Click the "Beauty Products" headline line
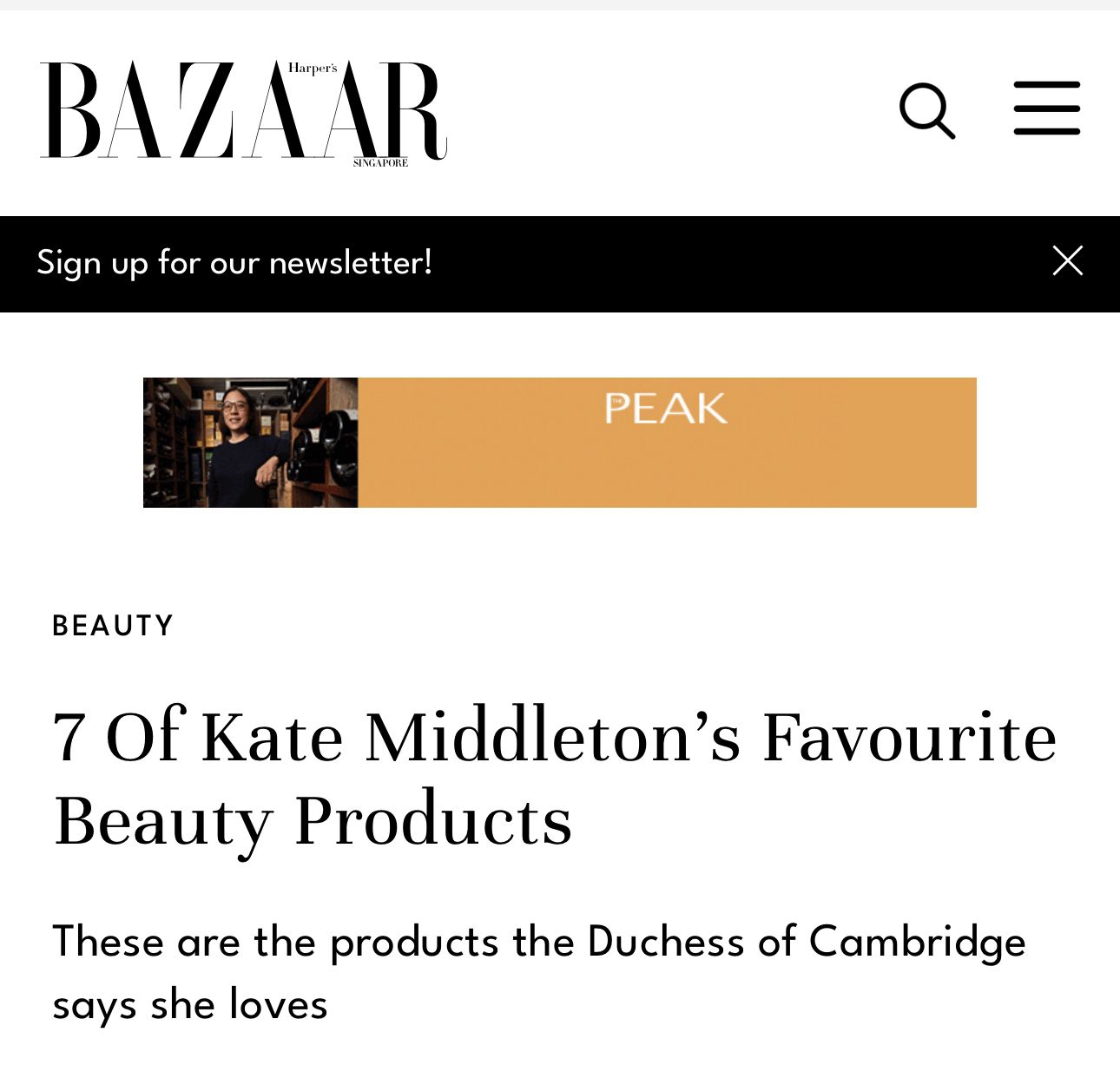 coord(313,820)
